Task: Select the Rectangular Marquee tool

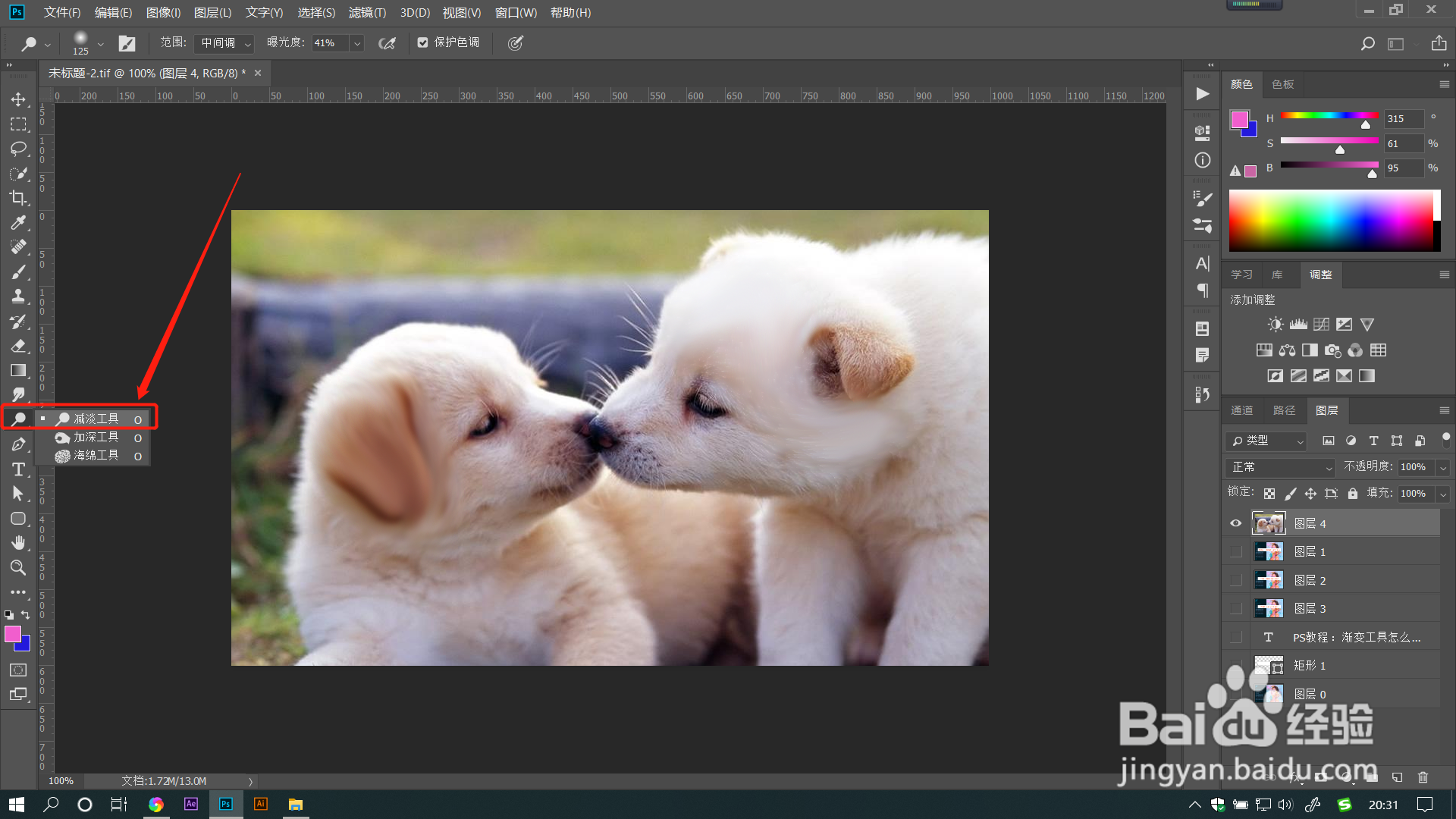Action: pos(18,124)
